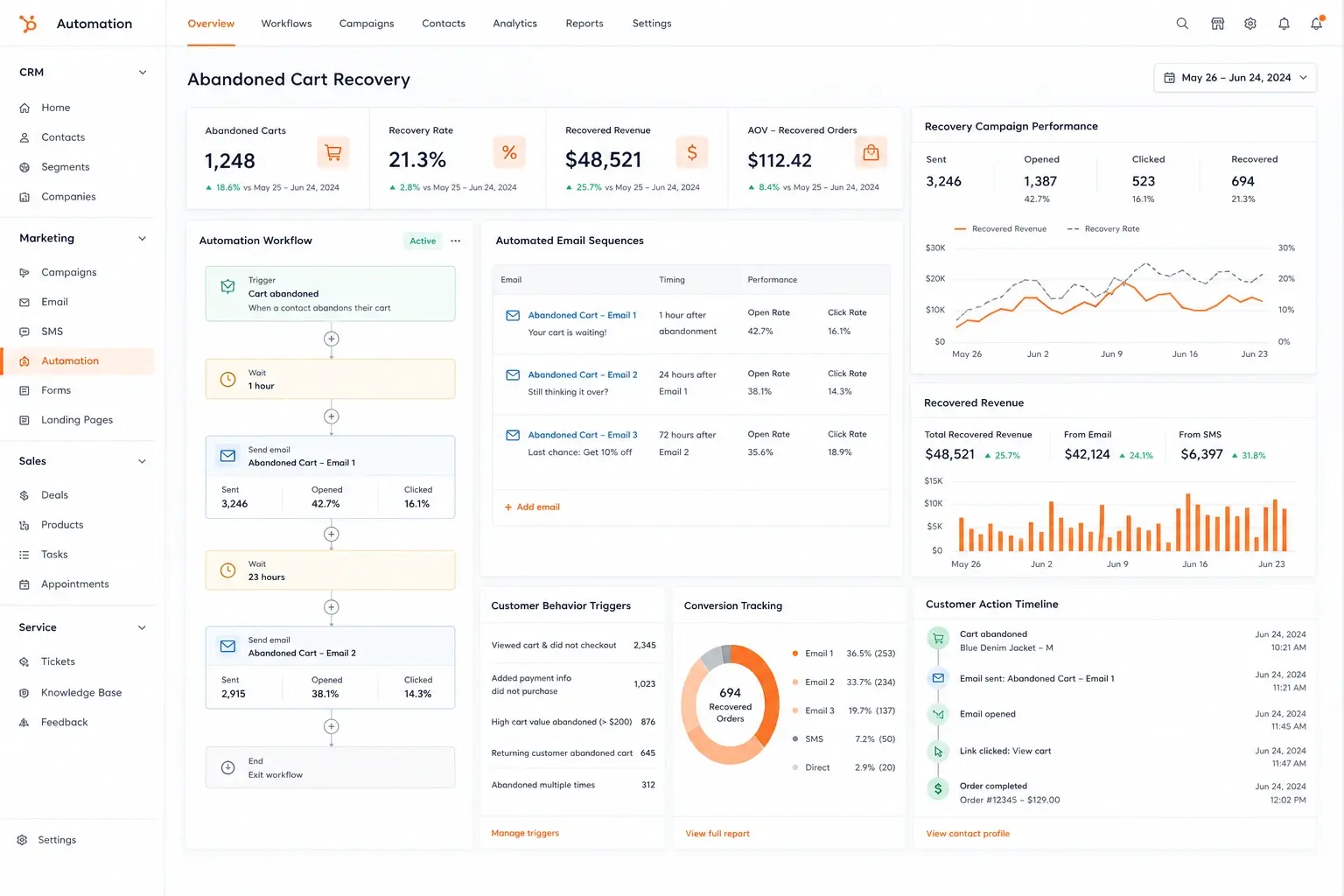The height and width of the screenshot is (896, 1344).
Task: Click the Recovered Revenue dollar icon
Action: (x=691, y=152)
